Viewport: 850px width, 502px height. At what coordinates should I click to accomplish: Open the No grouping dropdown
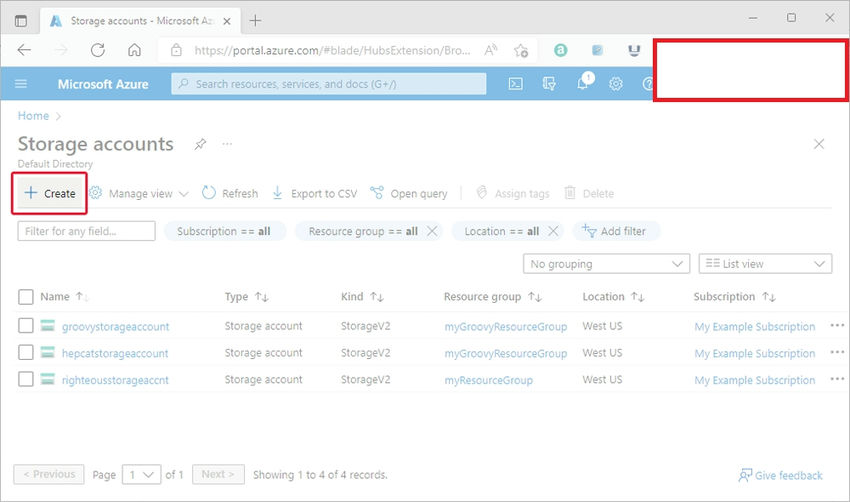pos(606,264)
